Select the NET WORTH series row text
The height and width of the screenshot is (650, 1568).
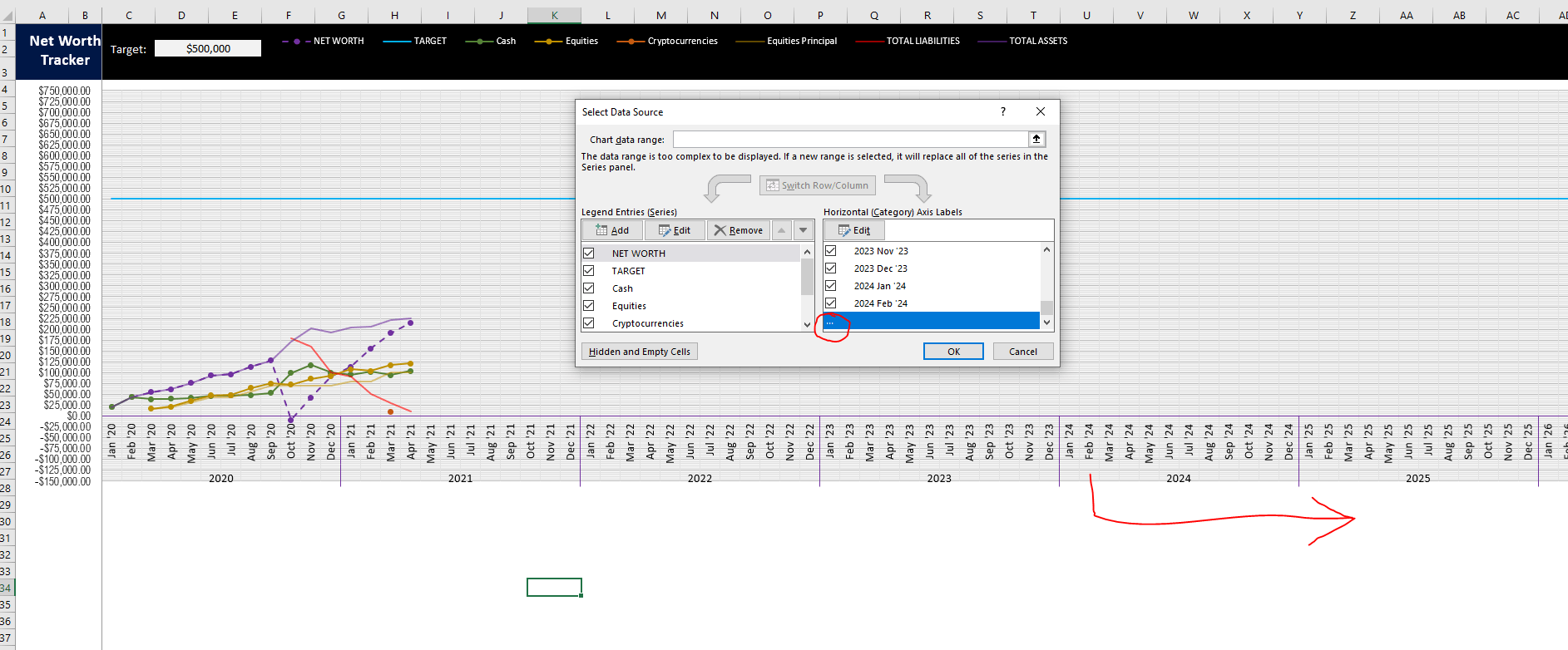[x=639, y=254]
